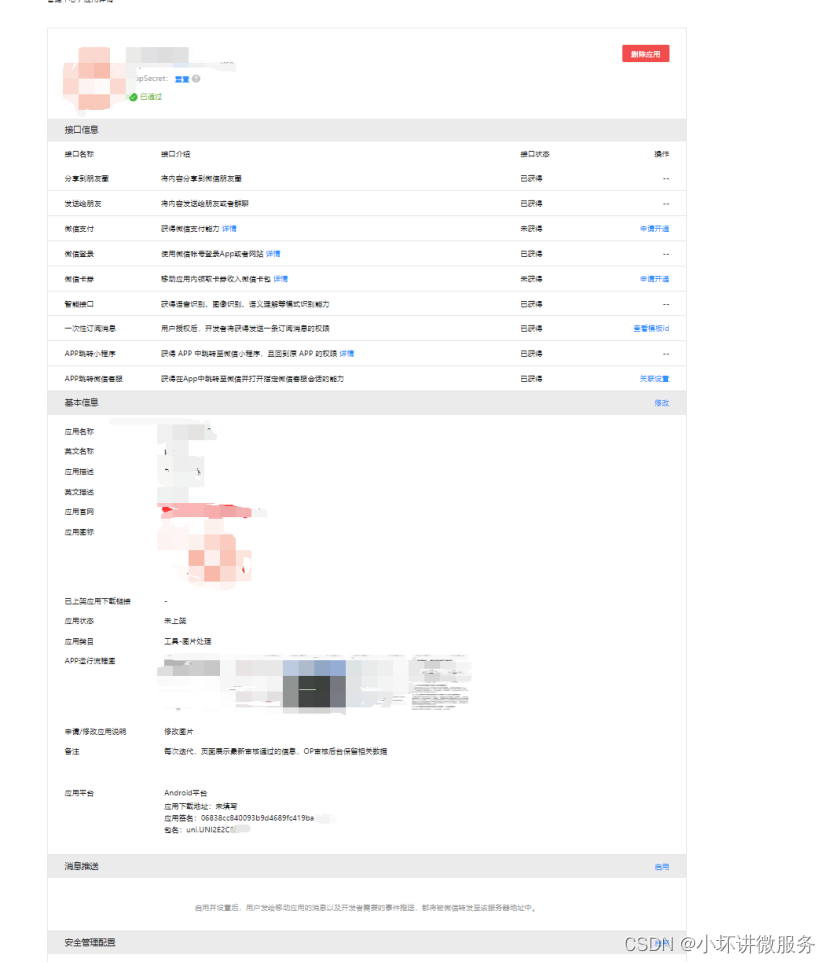Open 详情 link in 微信卡券 row
This screenshot has width=830, height=963.
point(280,279)
